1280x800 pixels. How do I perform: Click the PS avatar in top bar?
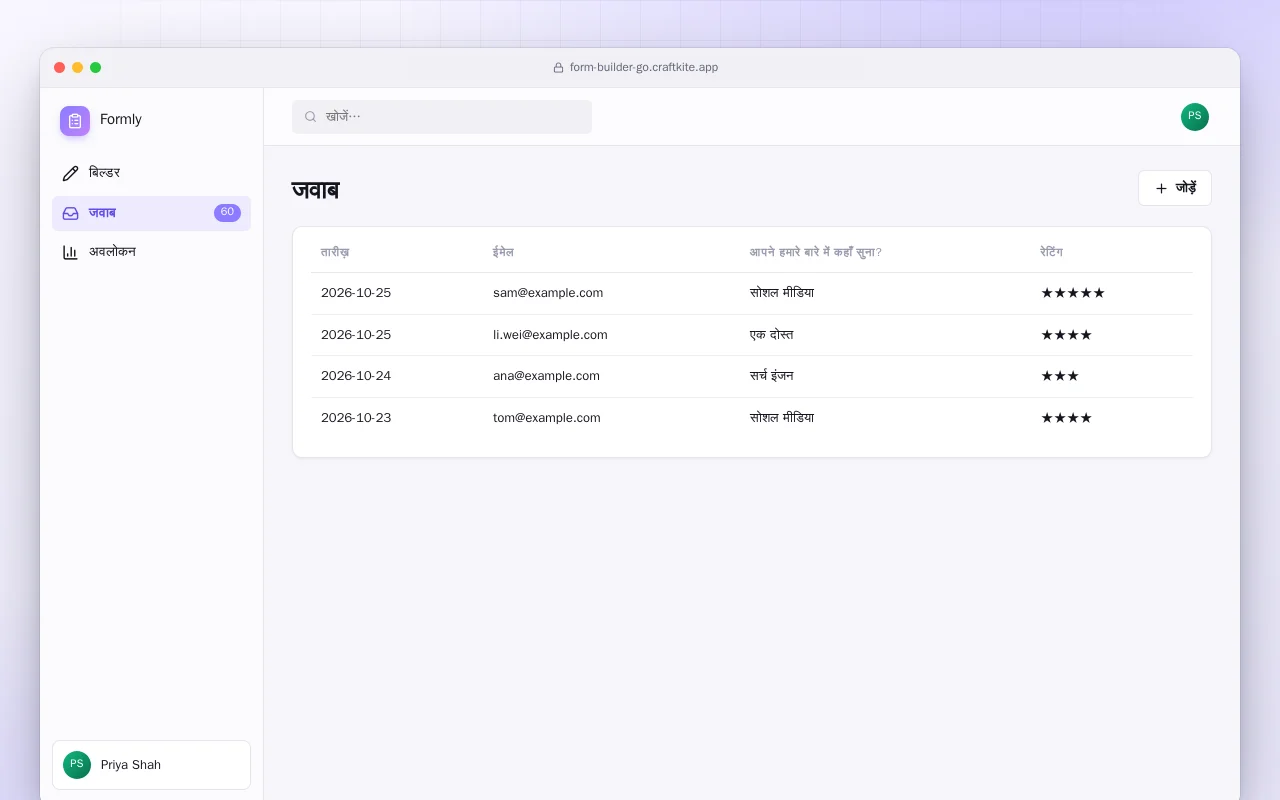pyautogui.click(x=1195, y=117)
